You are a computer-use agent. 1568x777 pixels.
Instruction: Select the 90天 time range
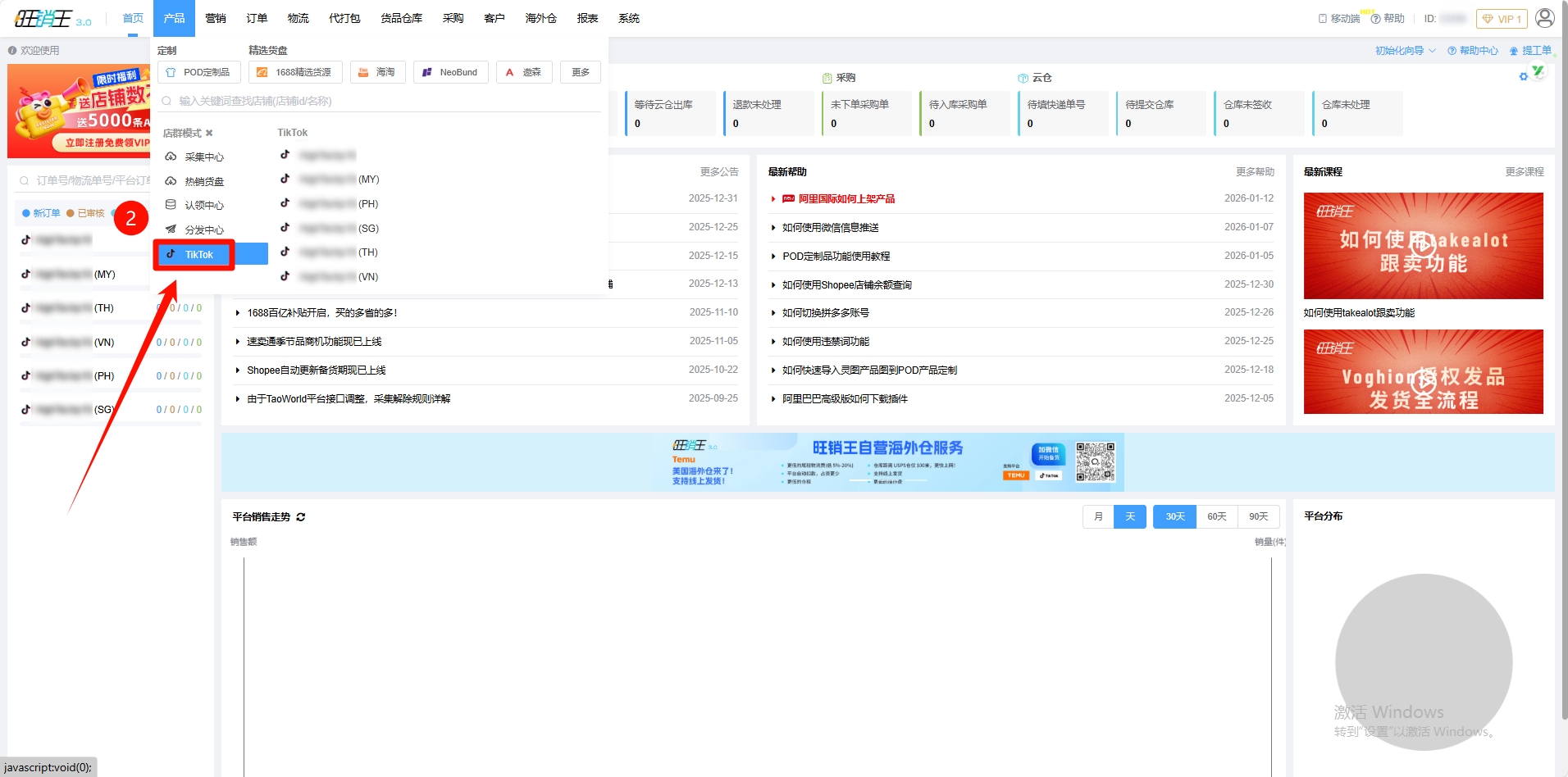coord(1258,516)
